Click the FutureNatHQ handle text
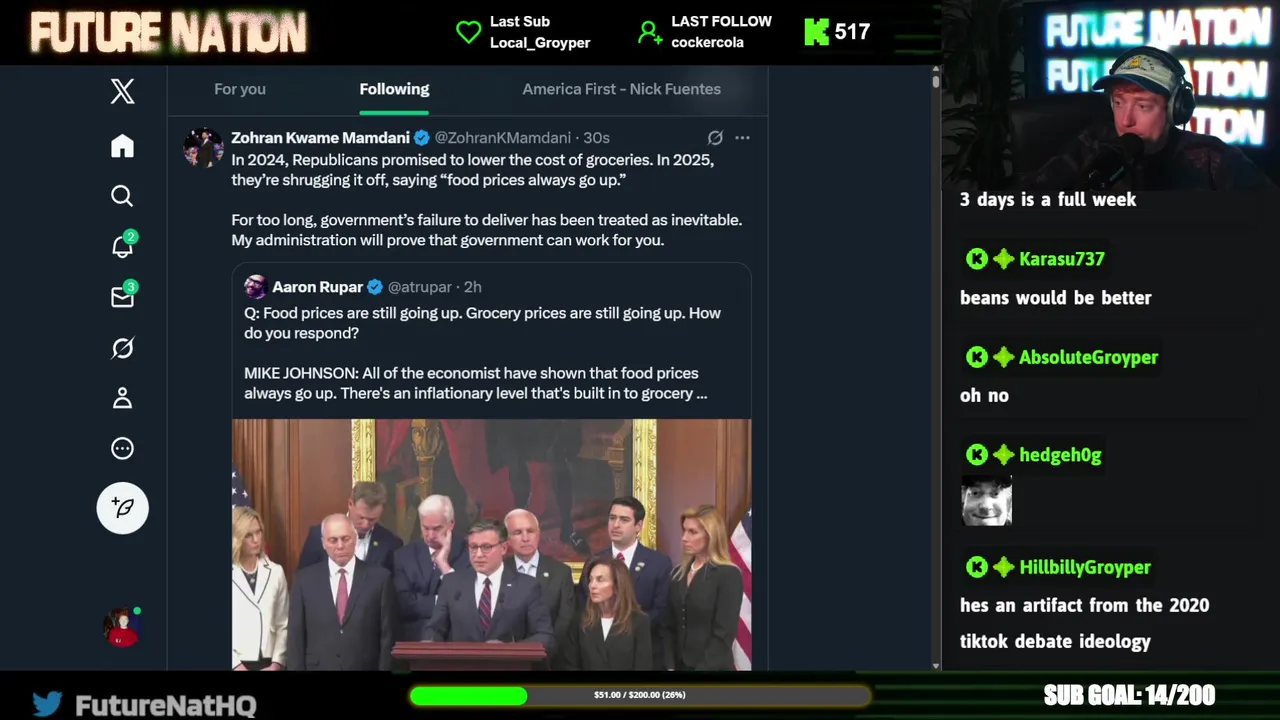This screenshot has height=720, width=1280. click(x=166, y=705)
